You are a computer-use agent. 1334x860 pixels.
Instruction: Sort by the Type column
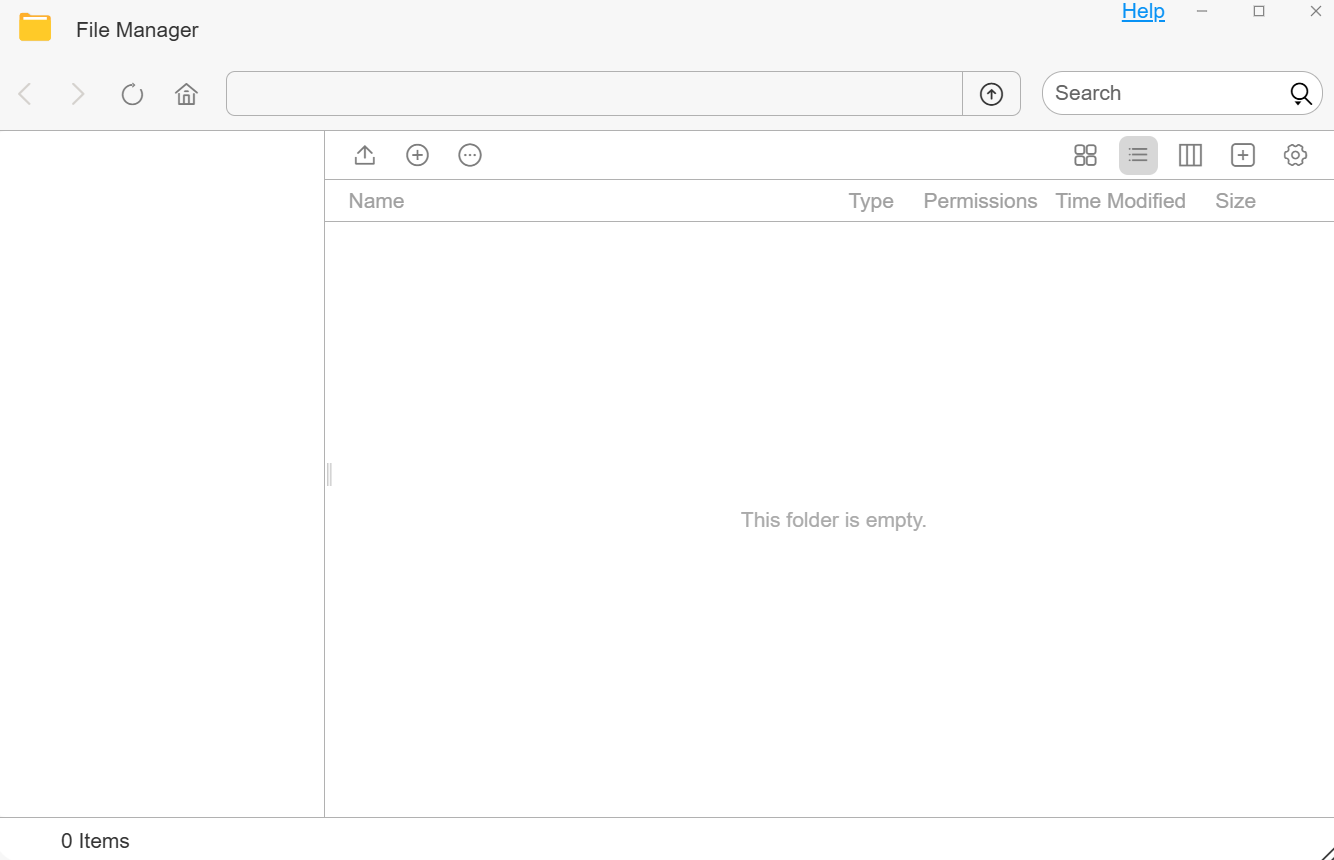[871, 201]
